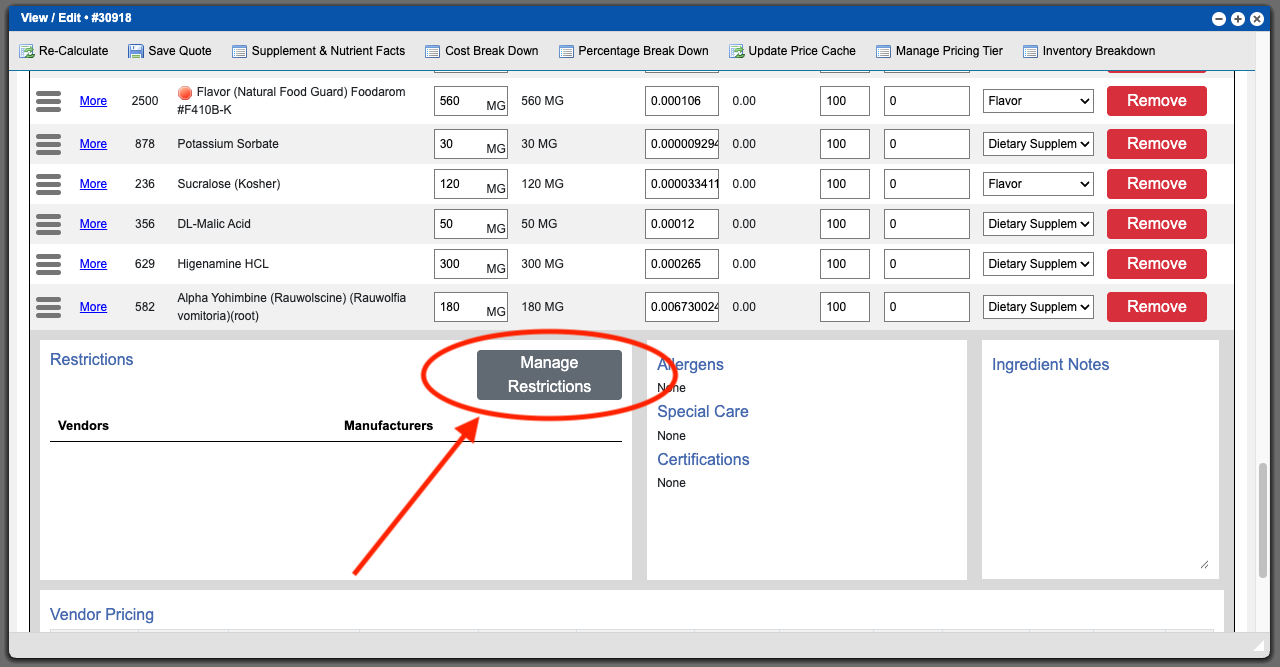Image resolution: width=1280 pixels, height=667 pixels.
Task: Click the vertical scrollbar thumb
Action: coord(1263,518)
